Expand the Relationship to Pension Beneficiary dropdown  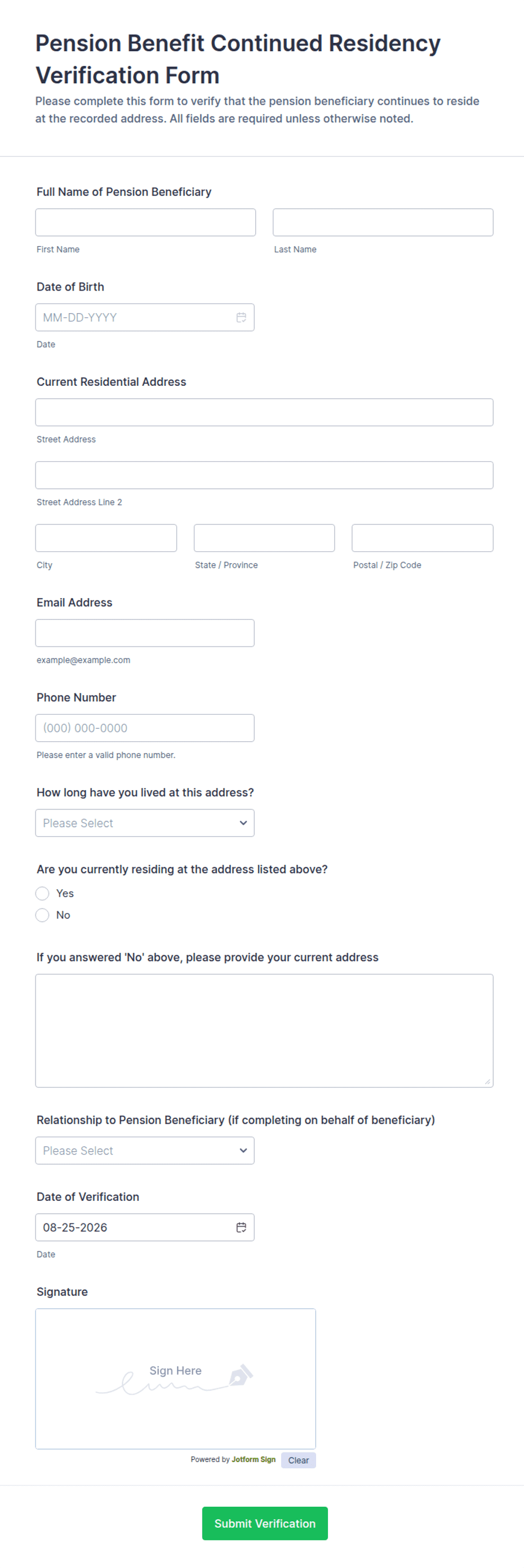tap(145, 1151)
